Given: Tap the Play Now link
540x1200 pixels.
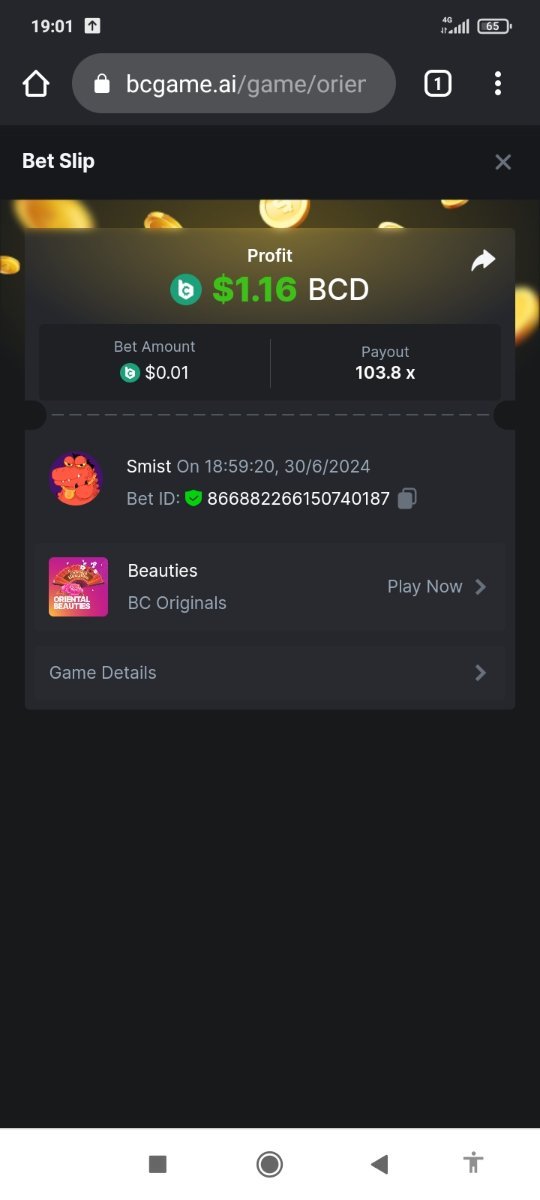Looking at the screenshot, I should point(425,587).
